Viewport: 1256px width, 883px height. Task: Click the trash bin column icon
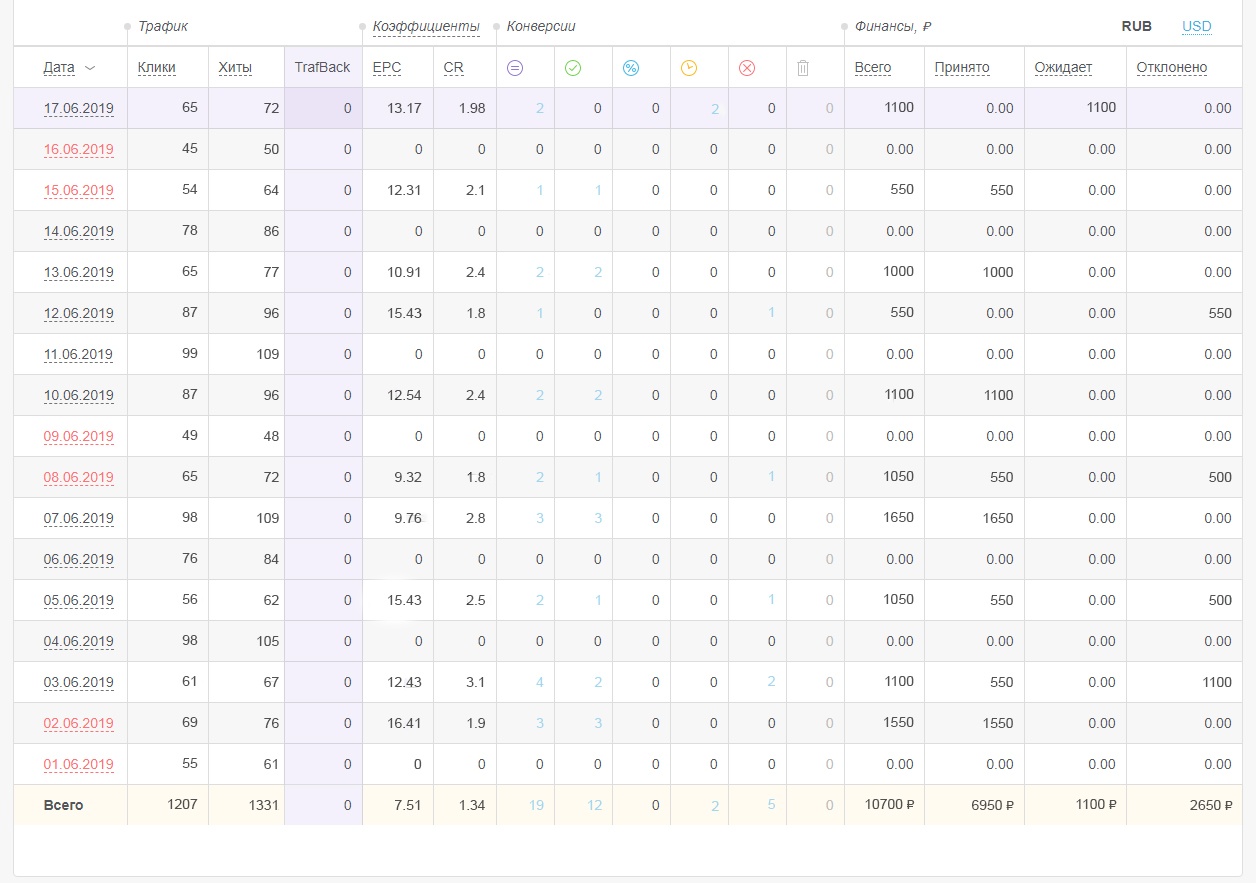pos(803,68)
